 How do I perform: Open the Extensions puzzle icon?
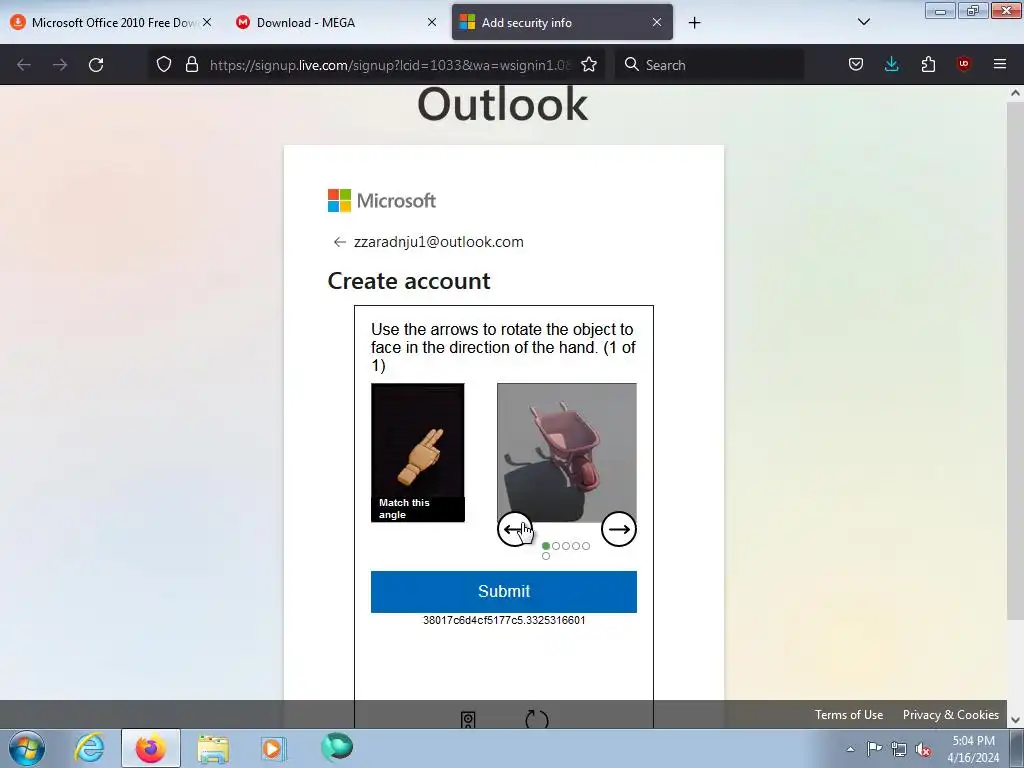click(x=928, y=64)
